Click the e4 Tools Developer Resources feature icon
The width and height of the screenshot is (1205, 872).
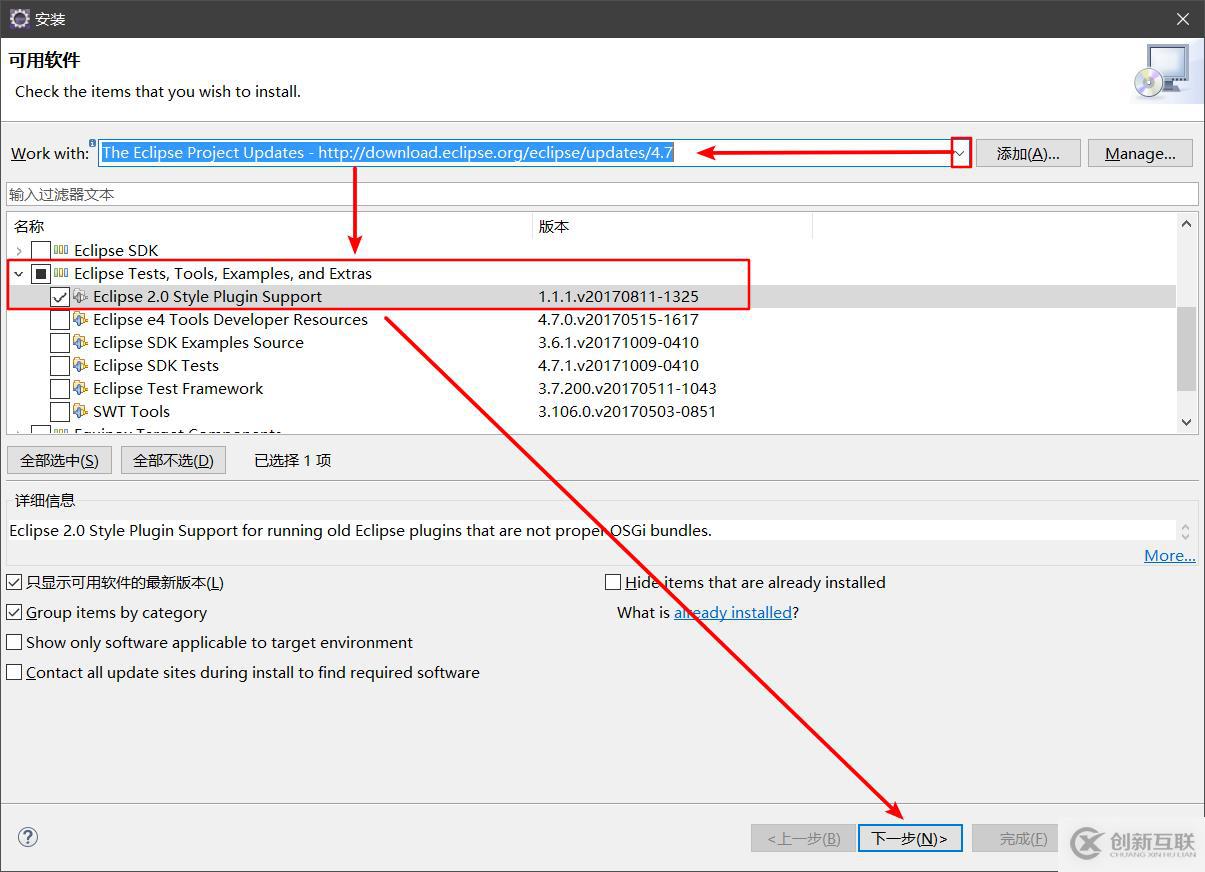[81, 319]
